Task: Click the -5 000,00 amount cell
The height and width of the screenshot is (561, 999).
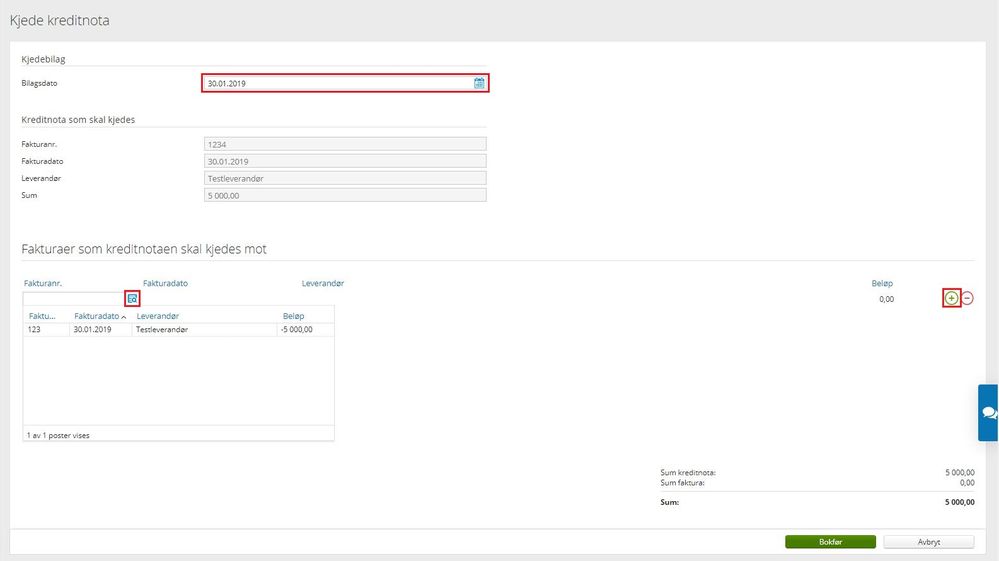Action: point(297,330)
